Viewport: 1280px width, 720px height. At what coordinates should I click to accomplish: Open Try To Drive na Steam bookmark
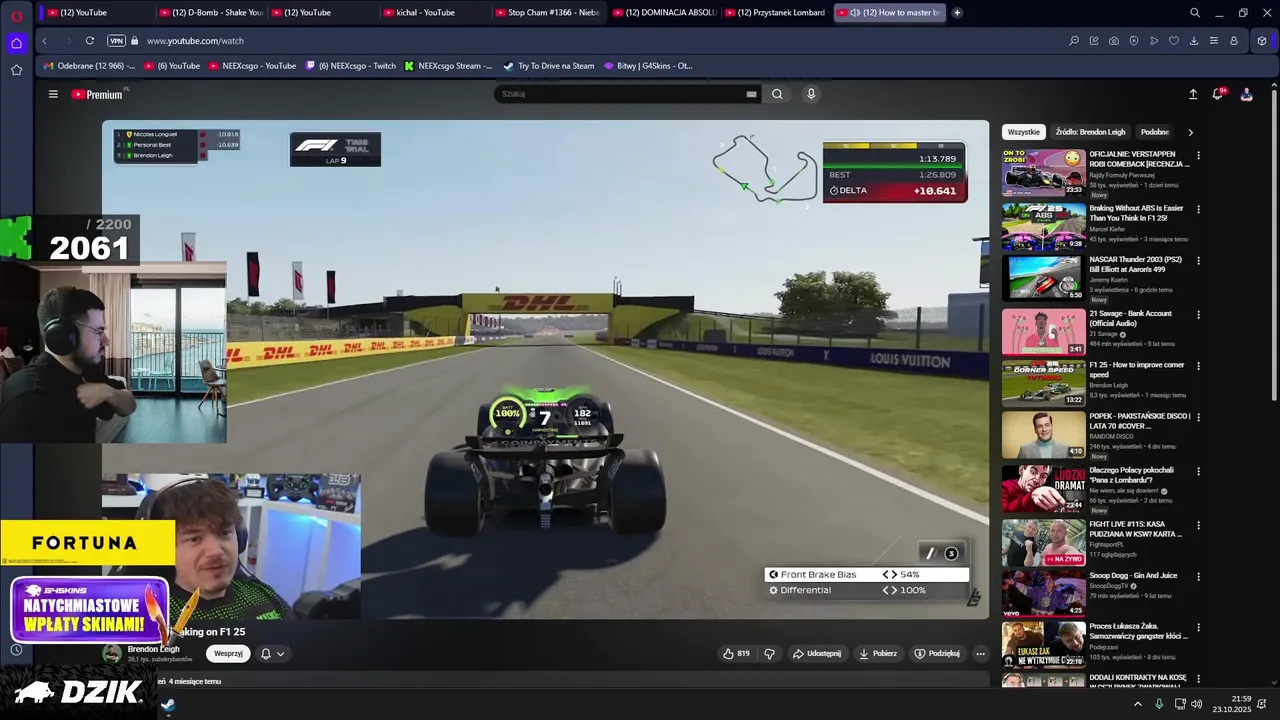[549, 66]
